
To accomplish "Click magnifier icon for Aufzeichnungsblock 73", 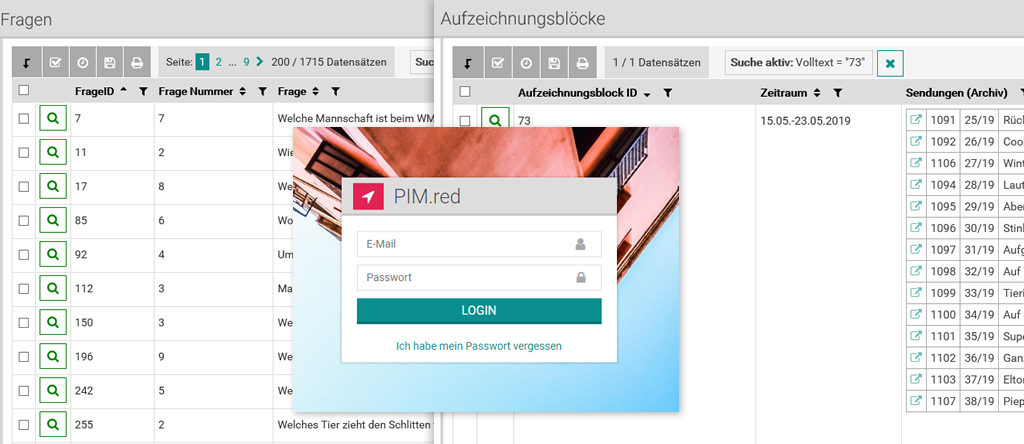I will pos(493,121).
